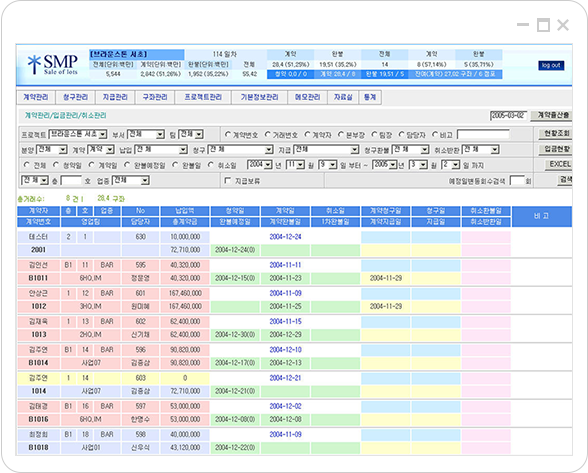The width and height of the screenshot is (588, 473).
Task: Click the 입금현황 button
Action: pos(555,149)
